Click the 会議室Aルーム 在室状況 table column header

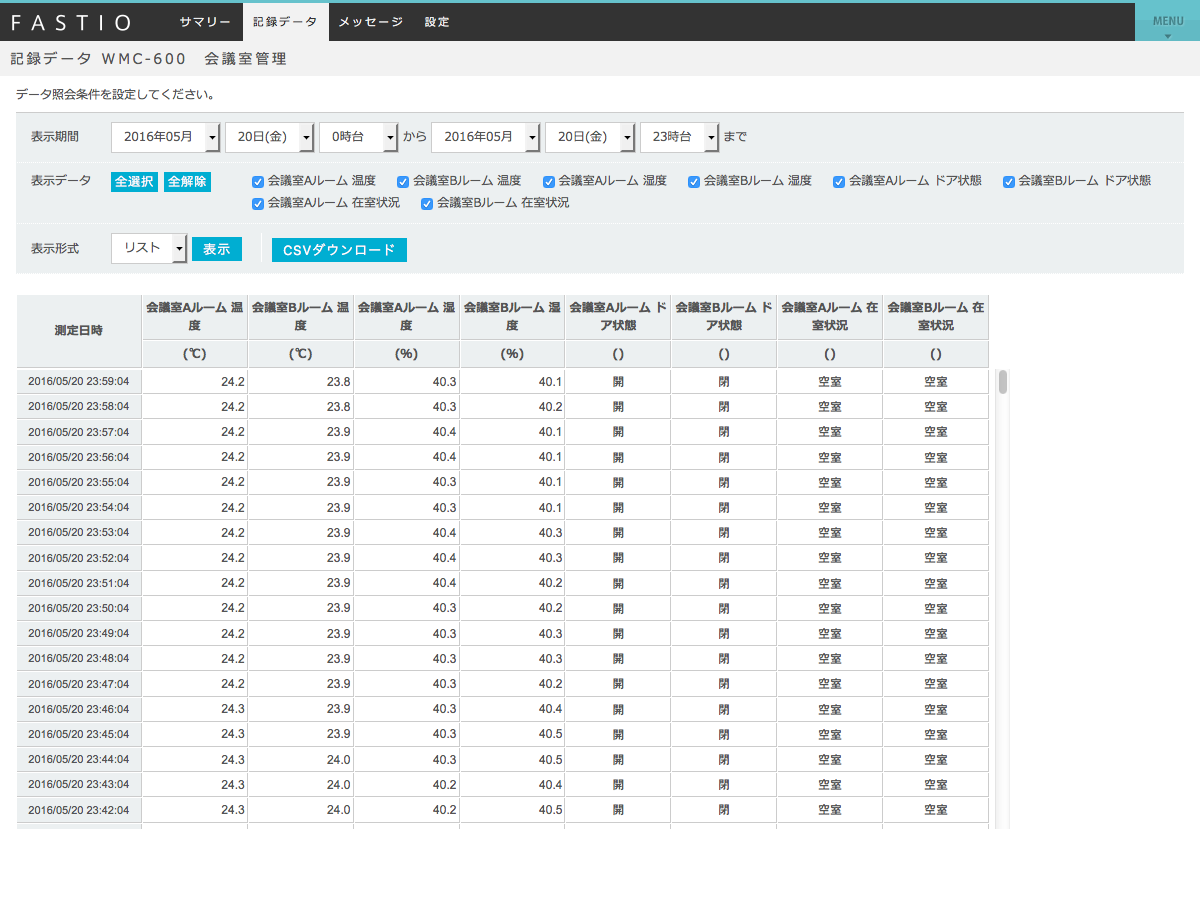point(831,317)
